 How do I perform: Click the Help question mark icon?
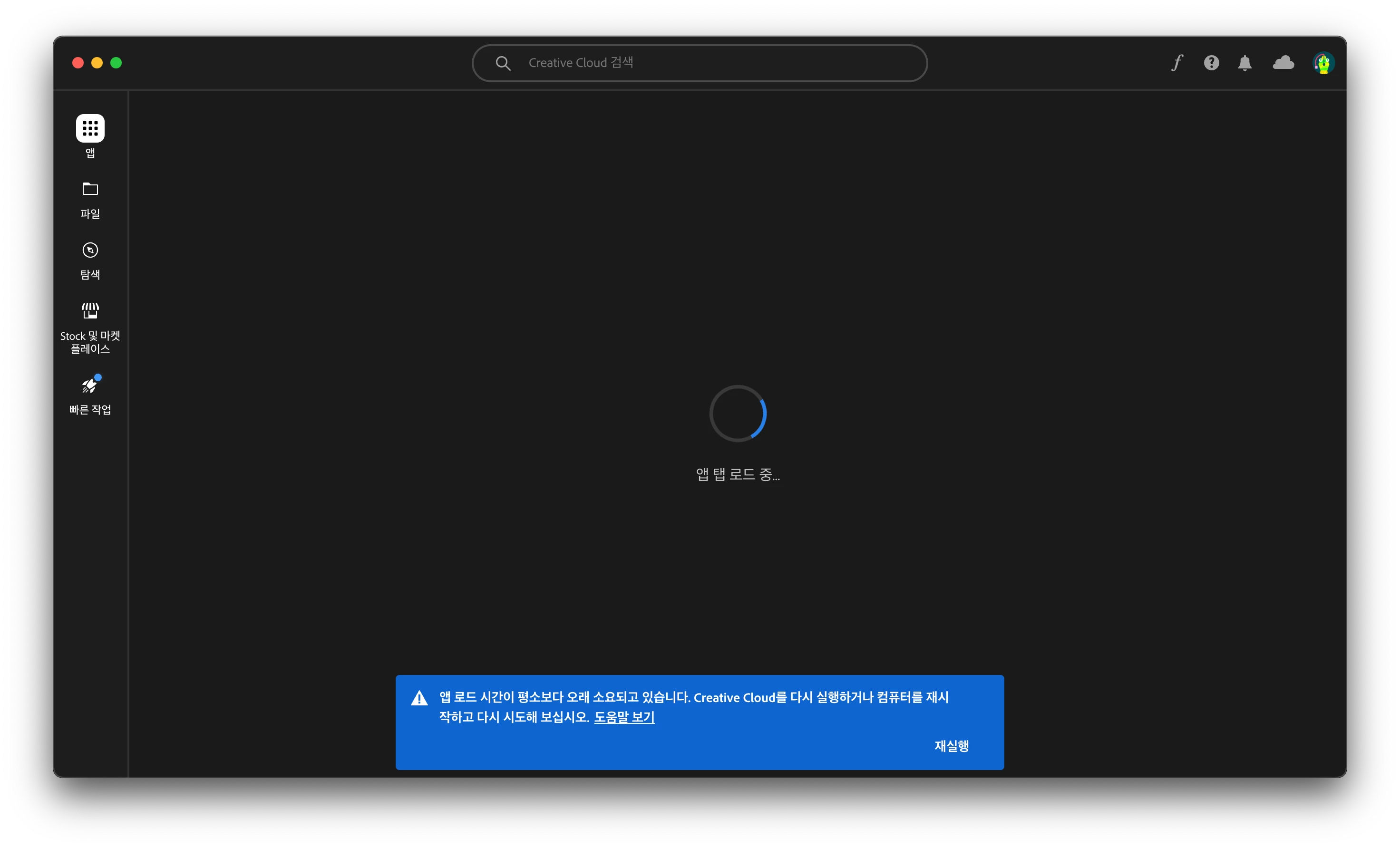click(x=1211, y=62)
